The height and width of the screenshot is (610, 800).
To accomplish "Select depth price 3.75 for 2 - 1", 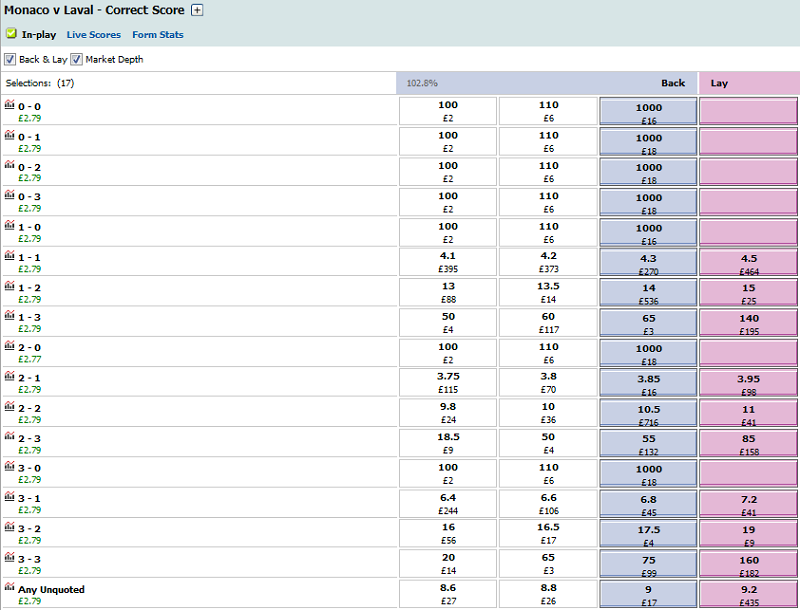I will (x=447, y=383).
